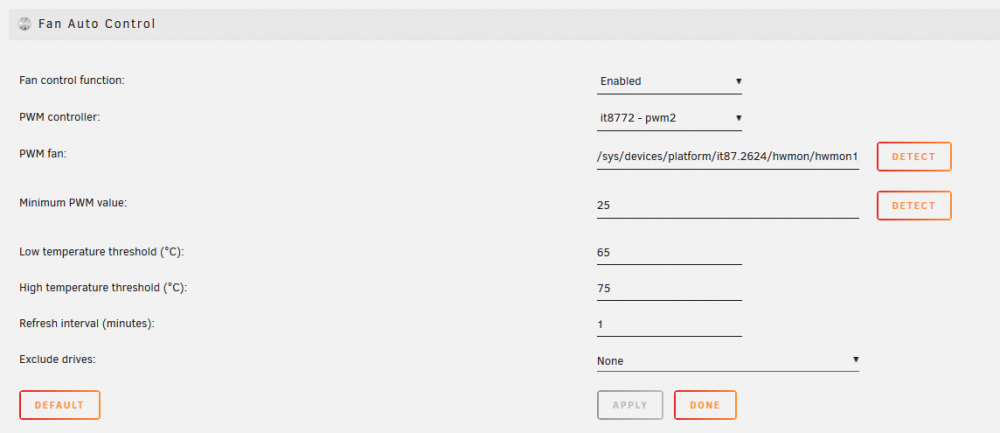
Task: Click the PWM fan path field
Action: [728, 157]
